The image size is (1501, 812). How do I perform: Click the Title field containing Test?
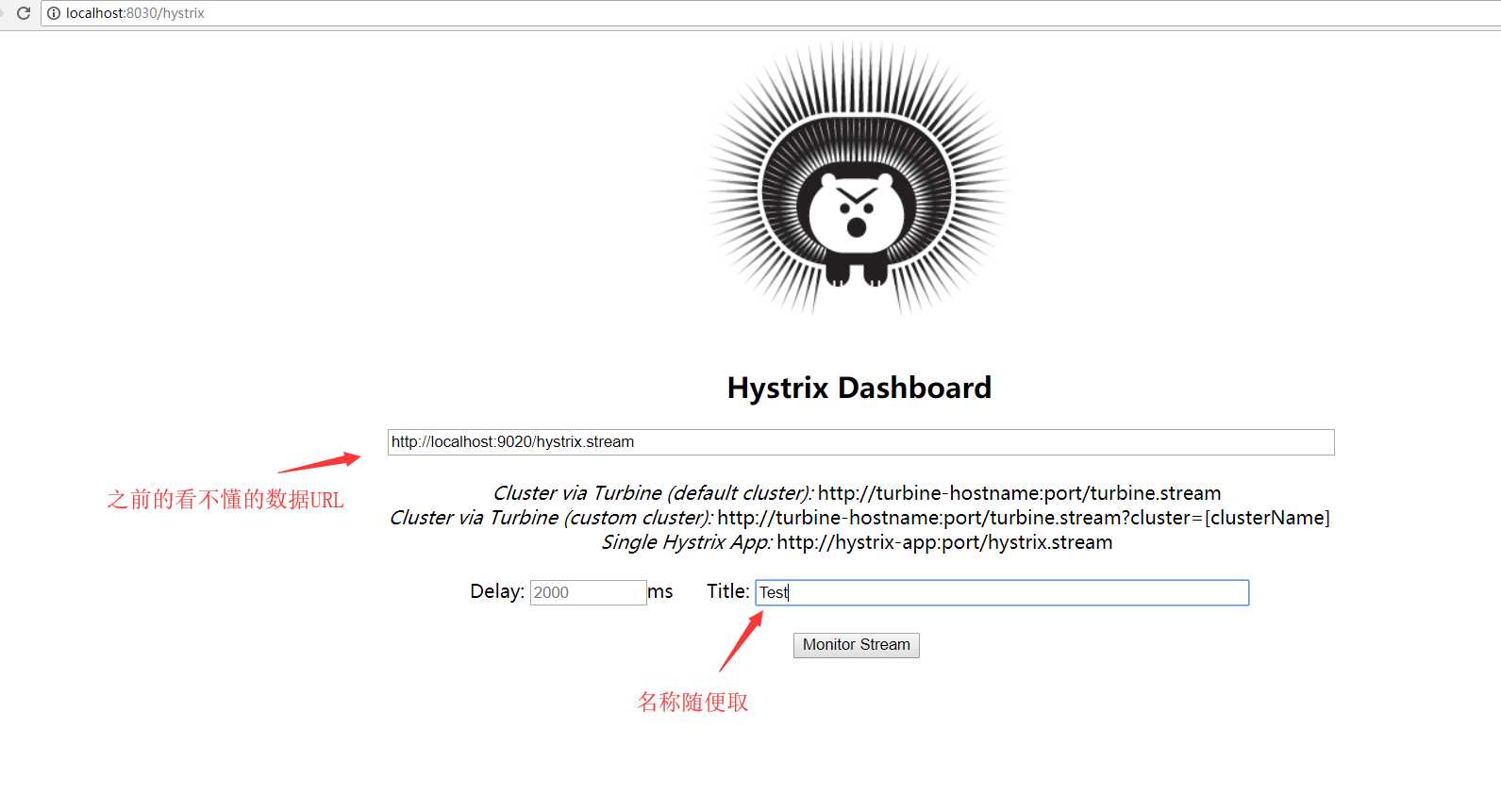click(1002, 592)
